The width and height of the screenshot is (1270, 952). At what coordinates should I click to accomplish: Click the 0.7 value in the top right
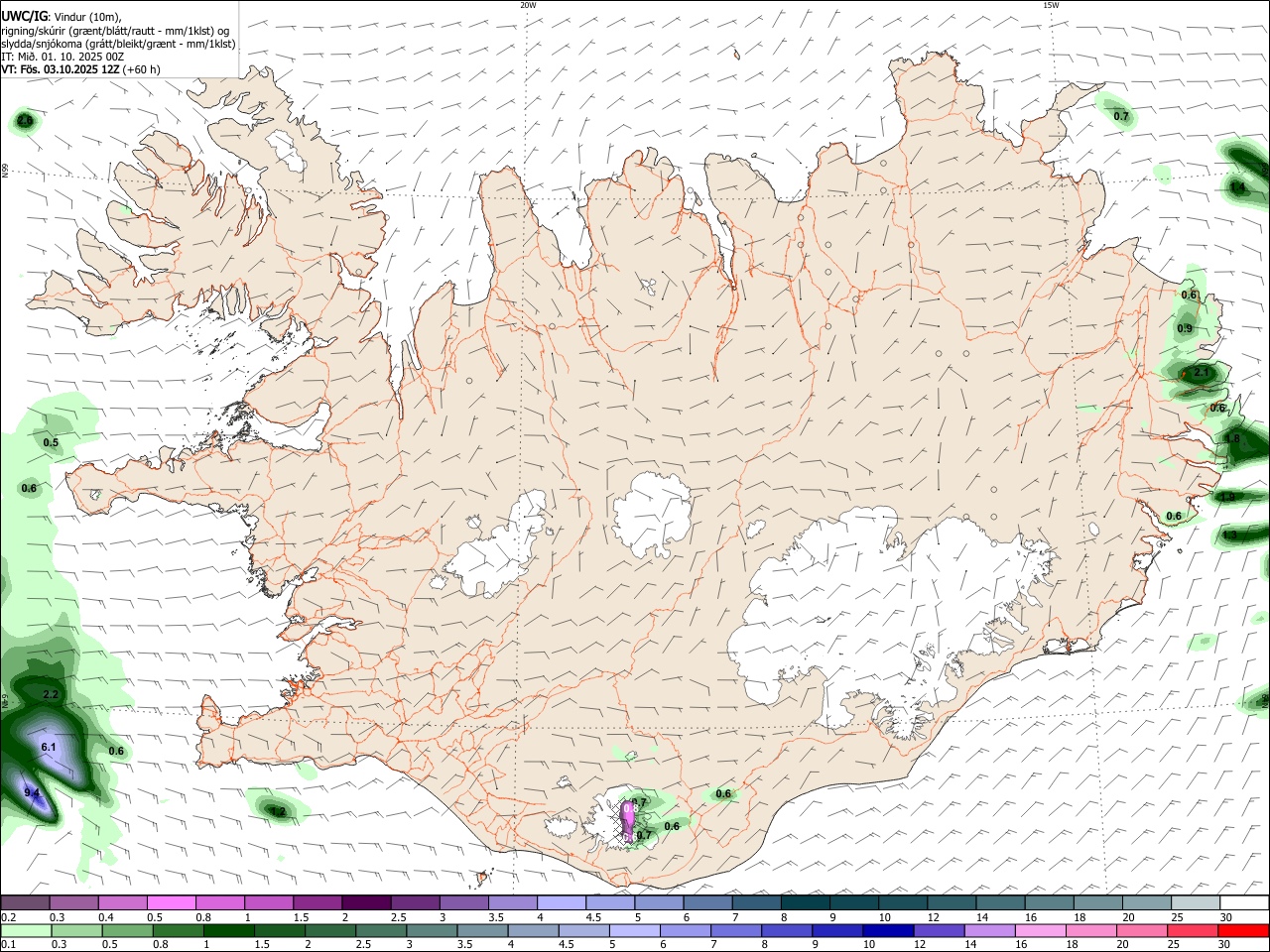click(x=1121, y=116)
